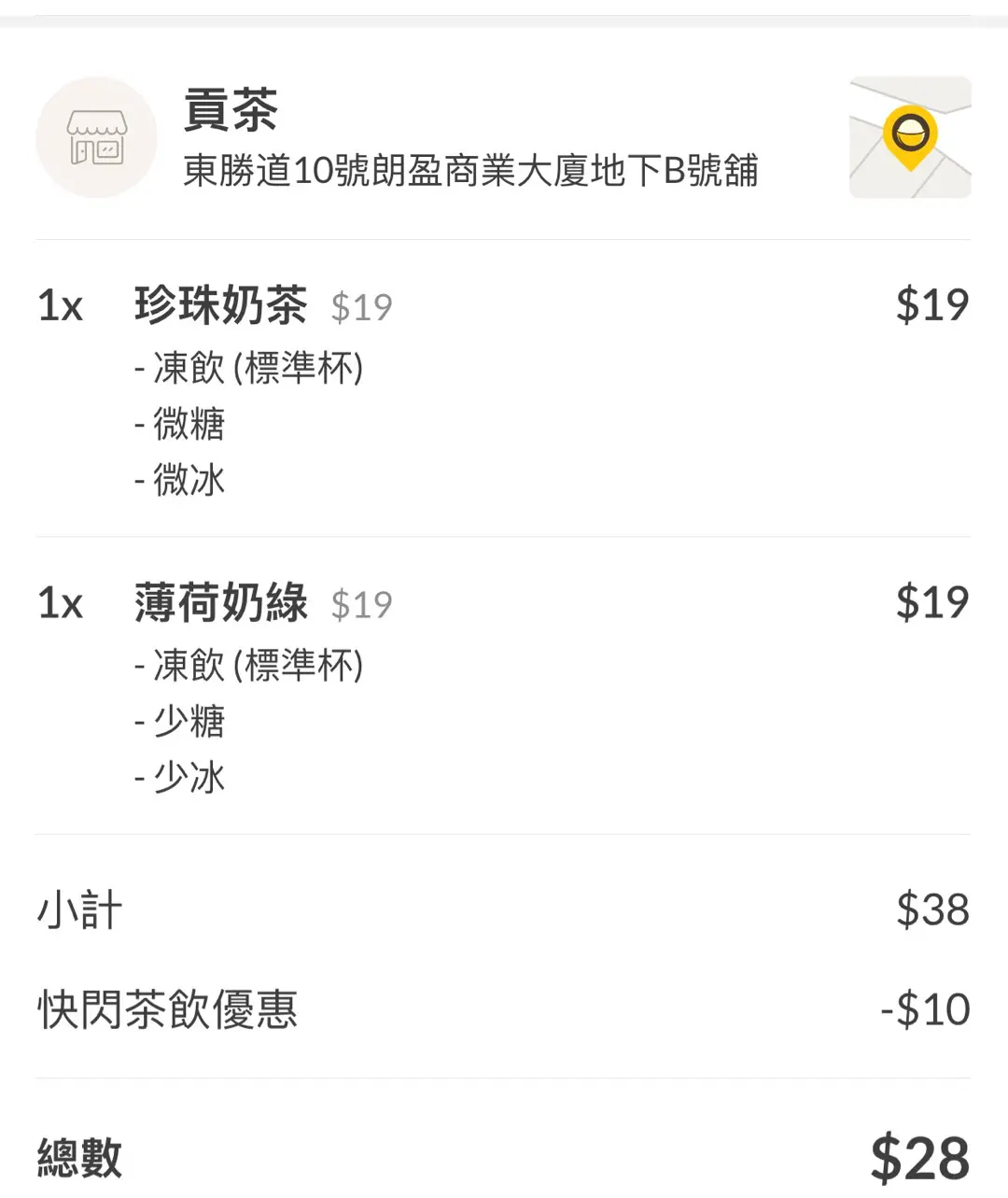Open the address 東勝道10號朗盈商業大廈地下B號舖
1008x1198 pixels.
470,171
